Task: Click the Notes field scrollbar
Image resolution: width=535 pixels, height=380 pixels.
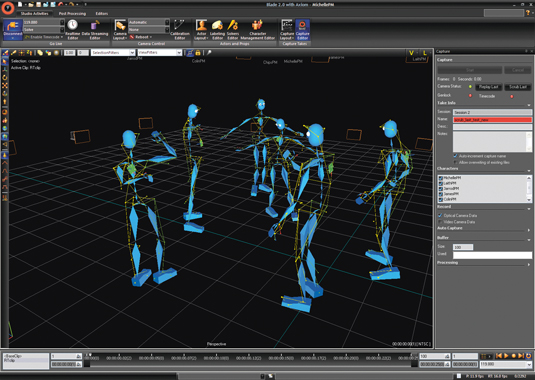Action: [x=529, y=142]
